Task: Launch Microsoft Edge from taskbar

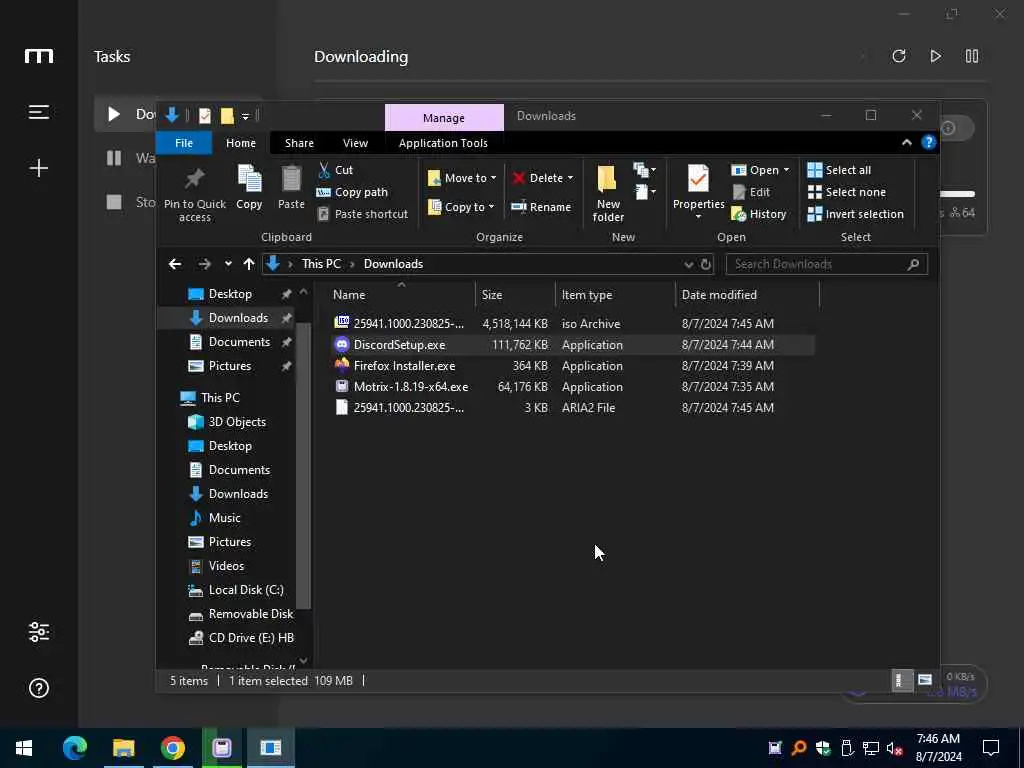Action: [x=74, y=748]
